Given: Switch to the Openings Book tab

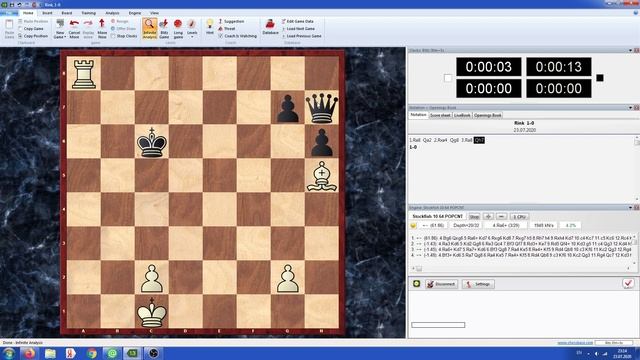Looking at the screenshot, I should point(488,116).
